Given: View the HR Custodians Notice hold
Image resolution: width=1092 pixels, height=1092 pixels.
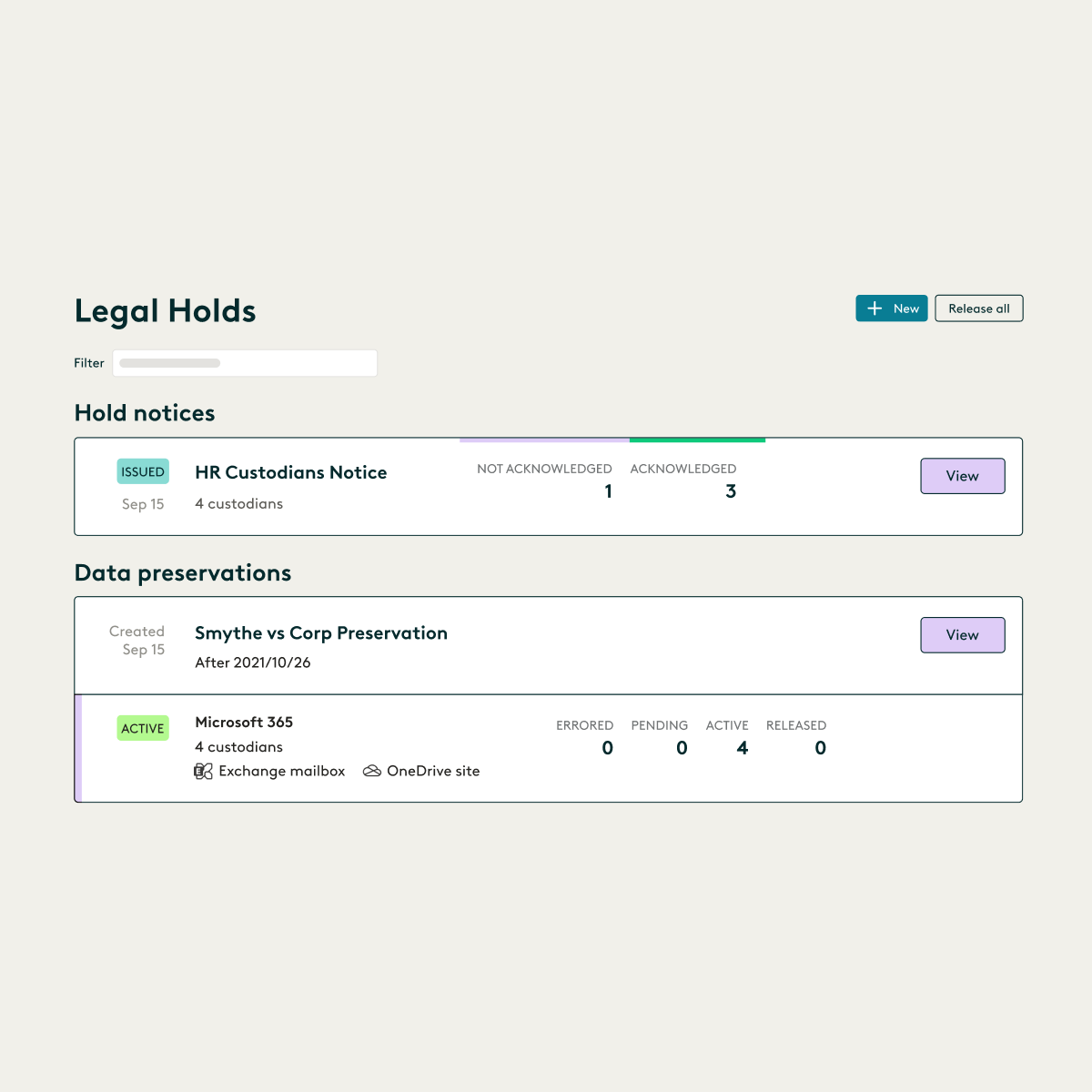Looking at the screenshot, I should 962,476.
